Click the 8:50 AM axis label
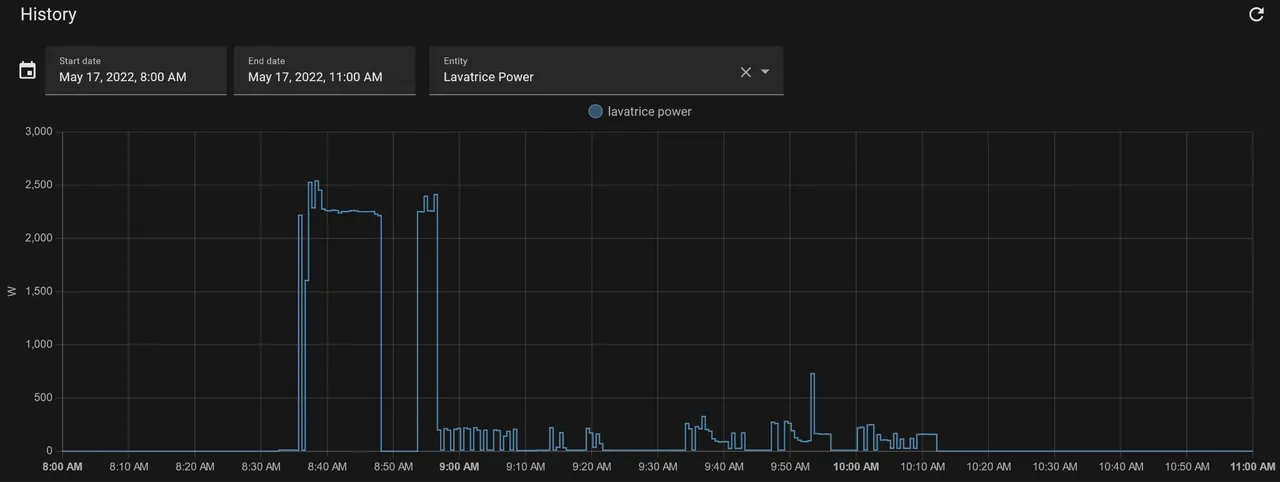 tap(393, 466)
